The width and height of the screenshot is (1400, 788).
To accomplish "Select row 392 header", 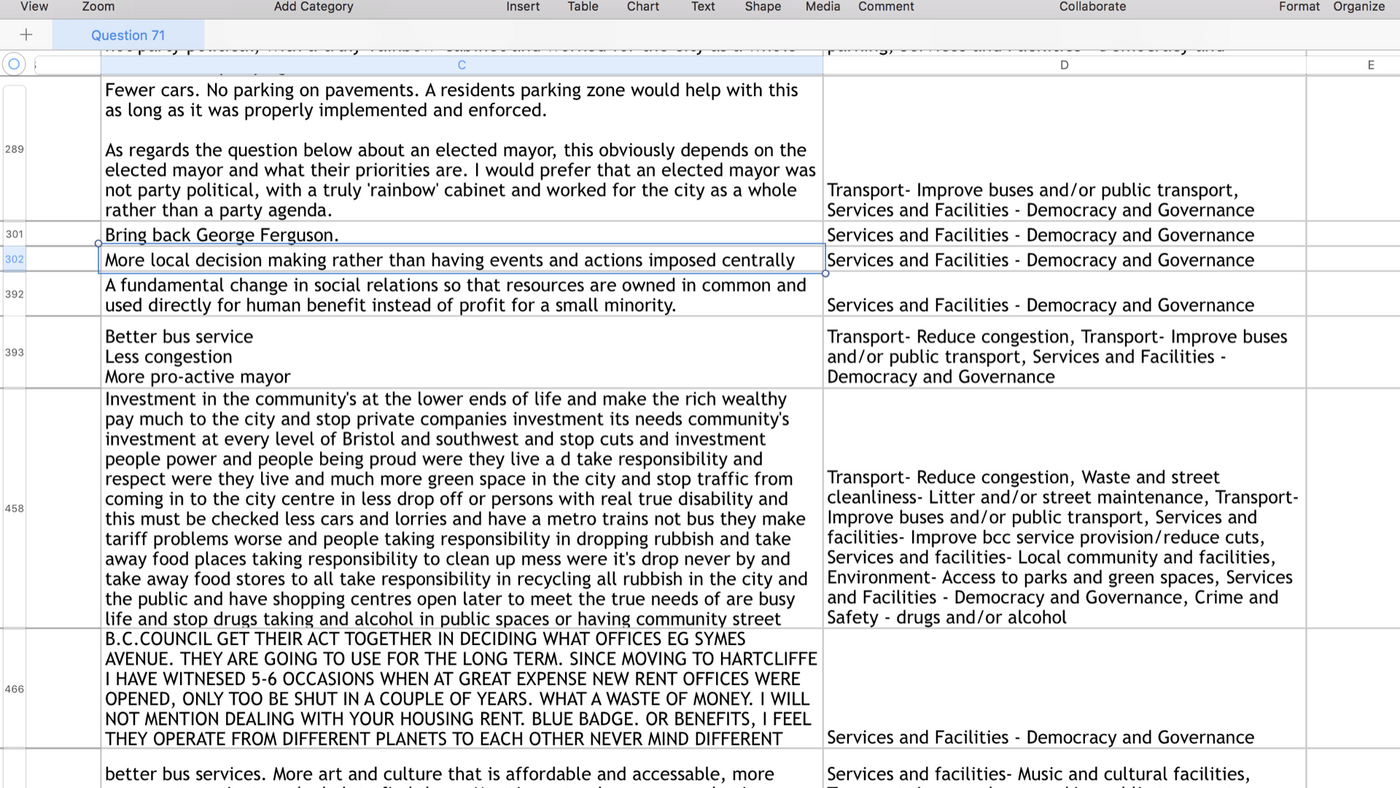I will (14, 294).
